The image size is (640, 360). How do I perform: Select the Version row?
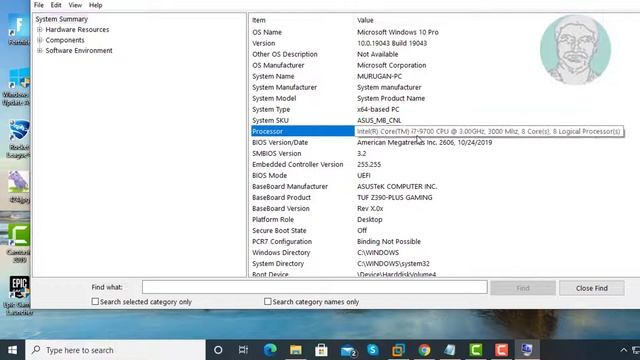click(445, 43)
